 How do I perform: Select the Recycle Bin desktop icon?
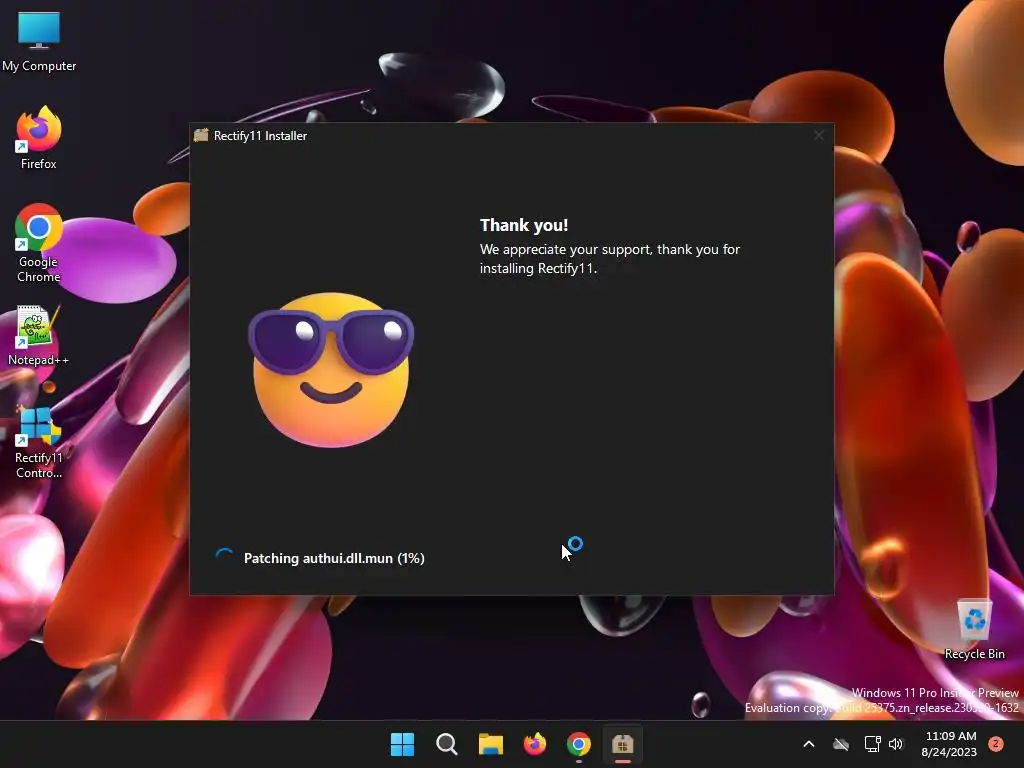(974, 630)
